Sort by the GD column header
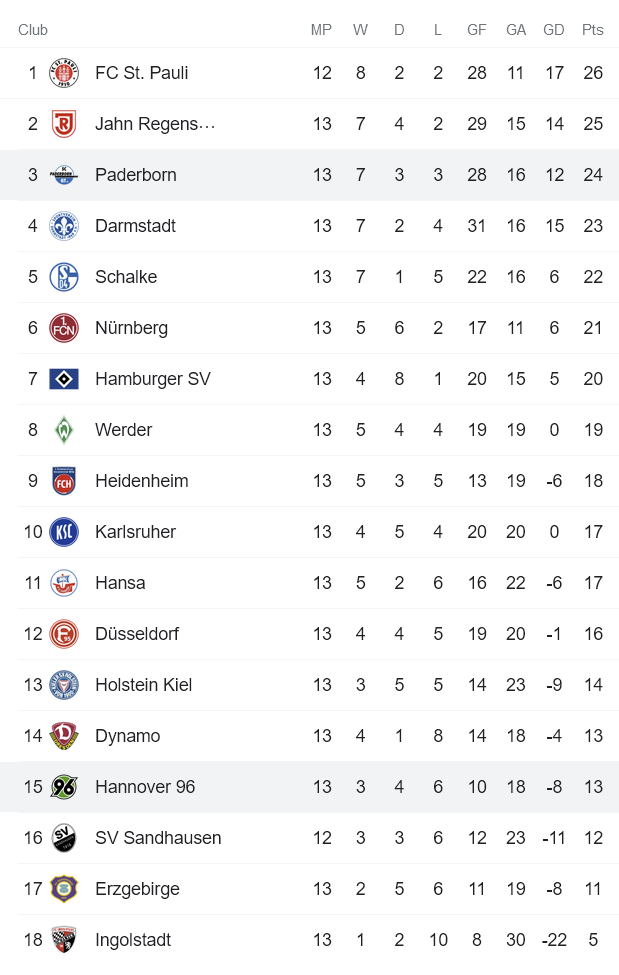This screenshot has height=975, width=619. (553, 30)
